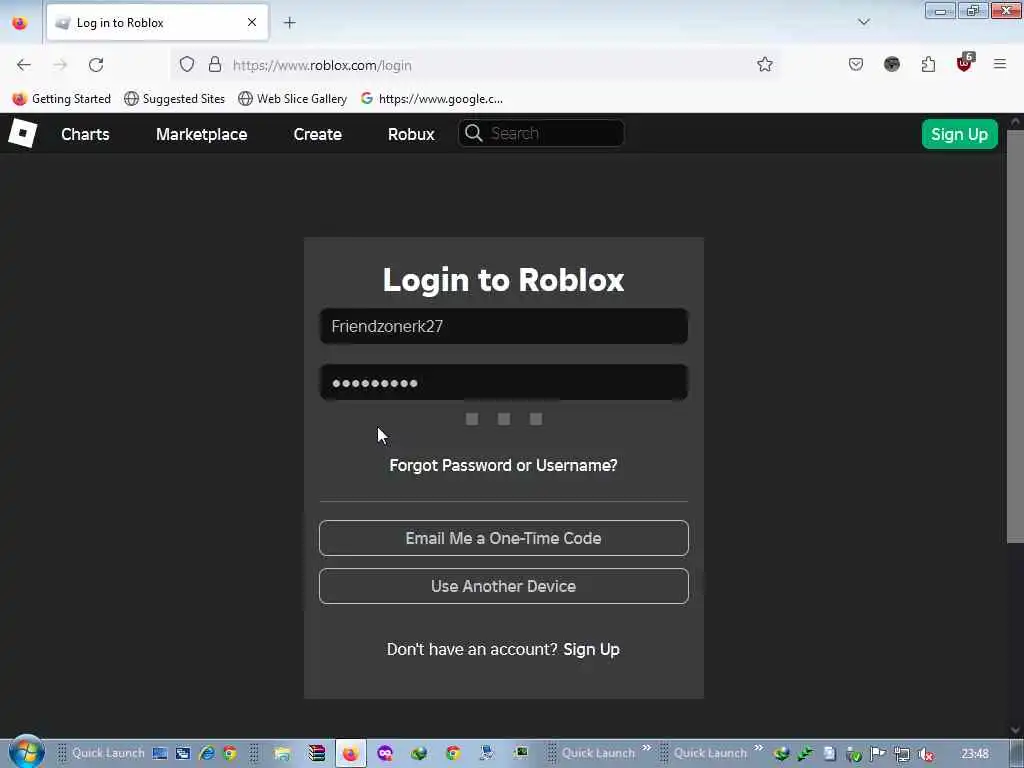The height and width of the screenshot is (768, 1024).
Task: Open the Action Center flag tray icon
Action: pyautogui.click(x=878, y=754)
